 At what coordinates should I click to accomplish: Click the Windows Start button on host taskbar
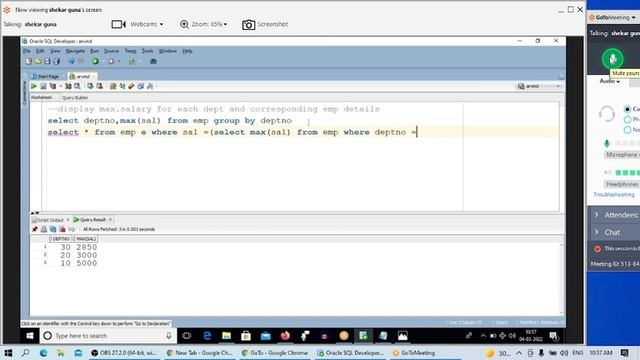click(8, 353)
